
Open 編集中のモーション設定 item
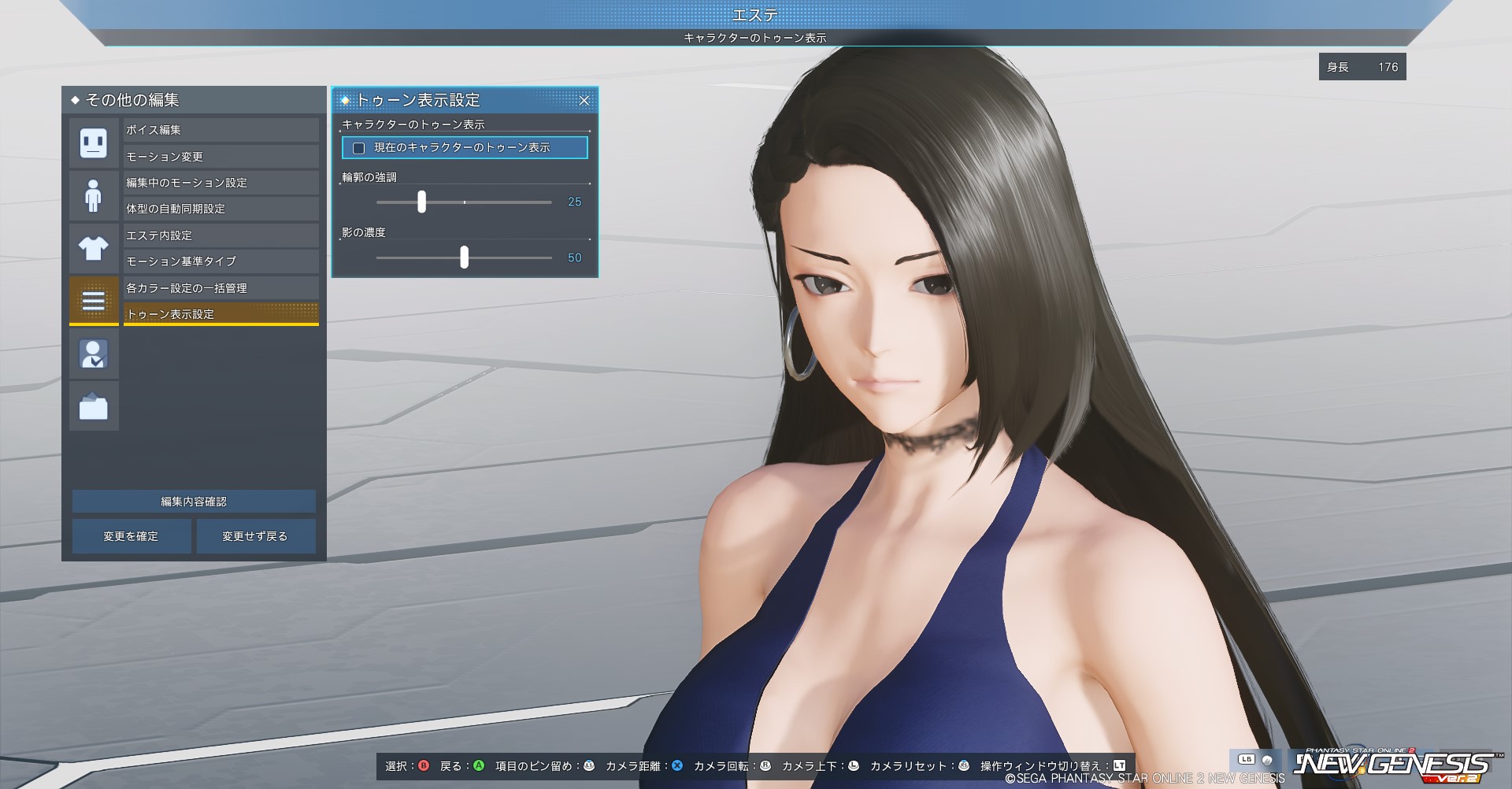tap(221, 183)
